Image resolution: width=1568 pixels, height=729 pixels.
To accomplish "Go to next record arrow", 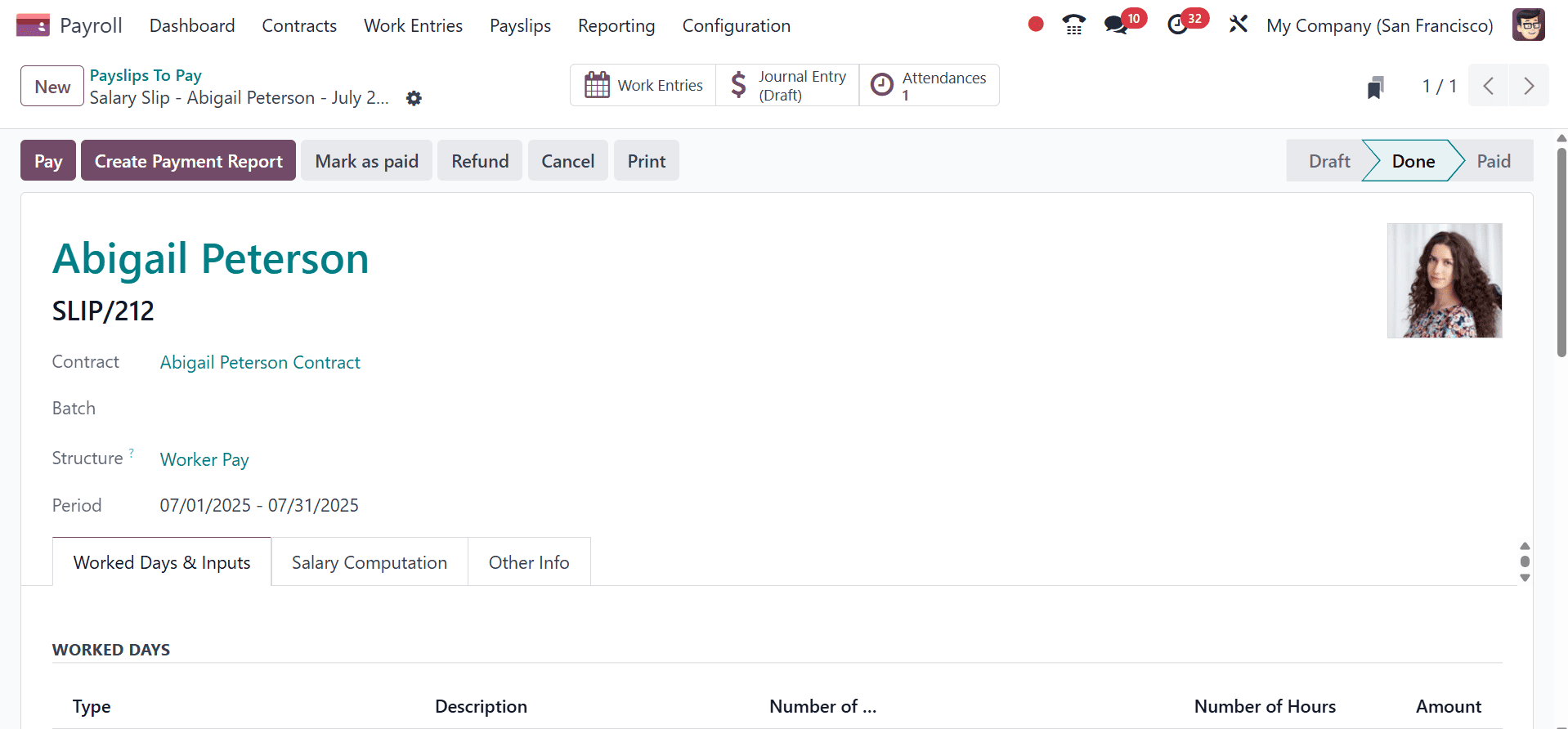I will (1529, 86).
